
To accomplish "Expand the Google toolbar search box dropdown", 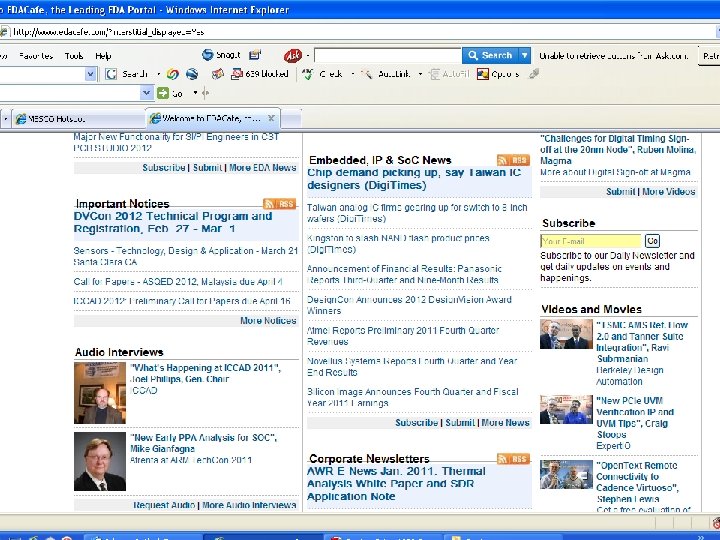I will (90, 74).
